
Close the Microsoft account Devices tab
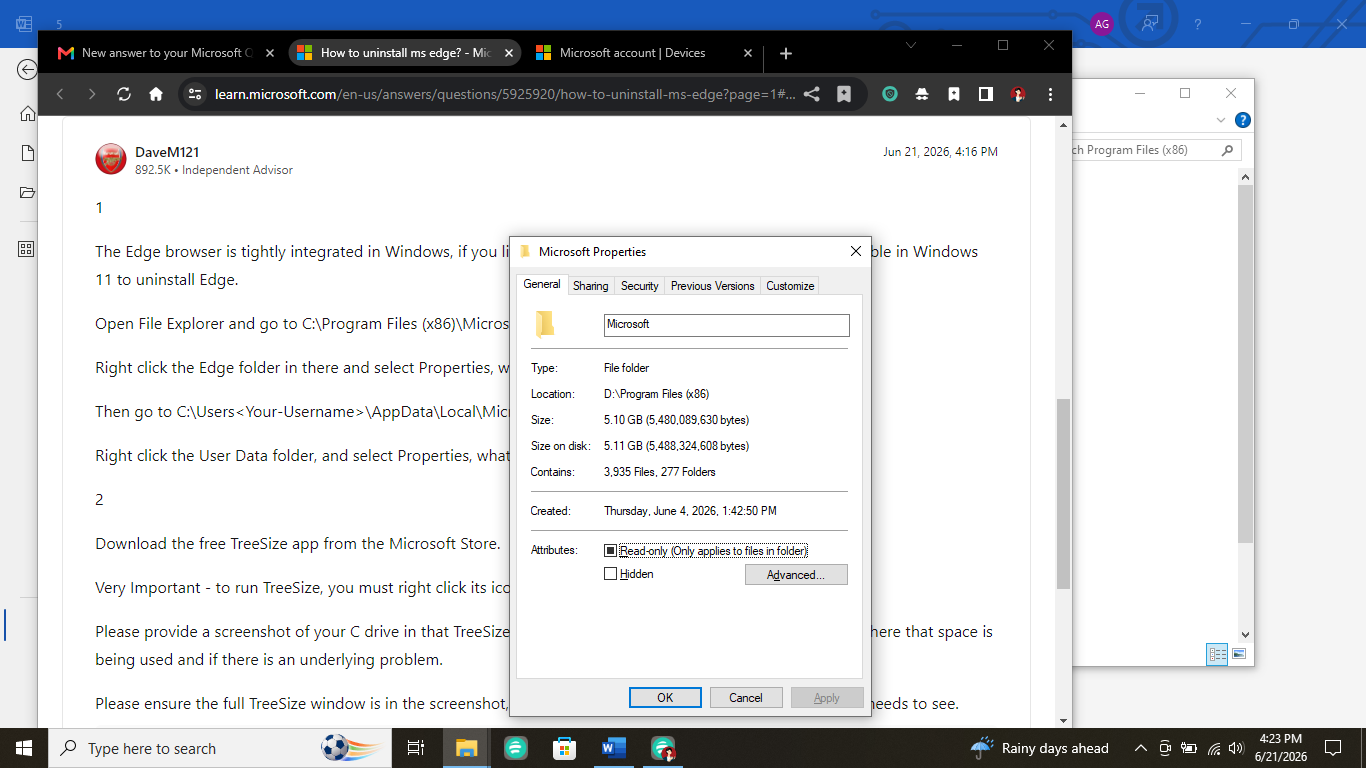[748, 53]
